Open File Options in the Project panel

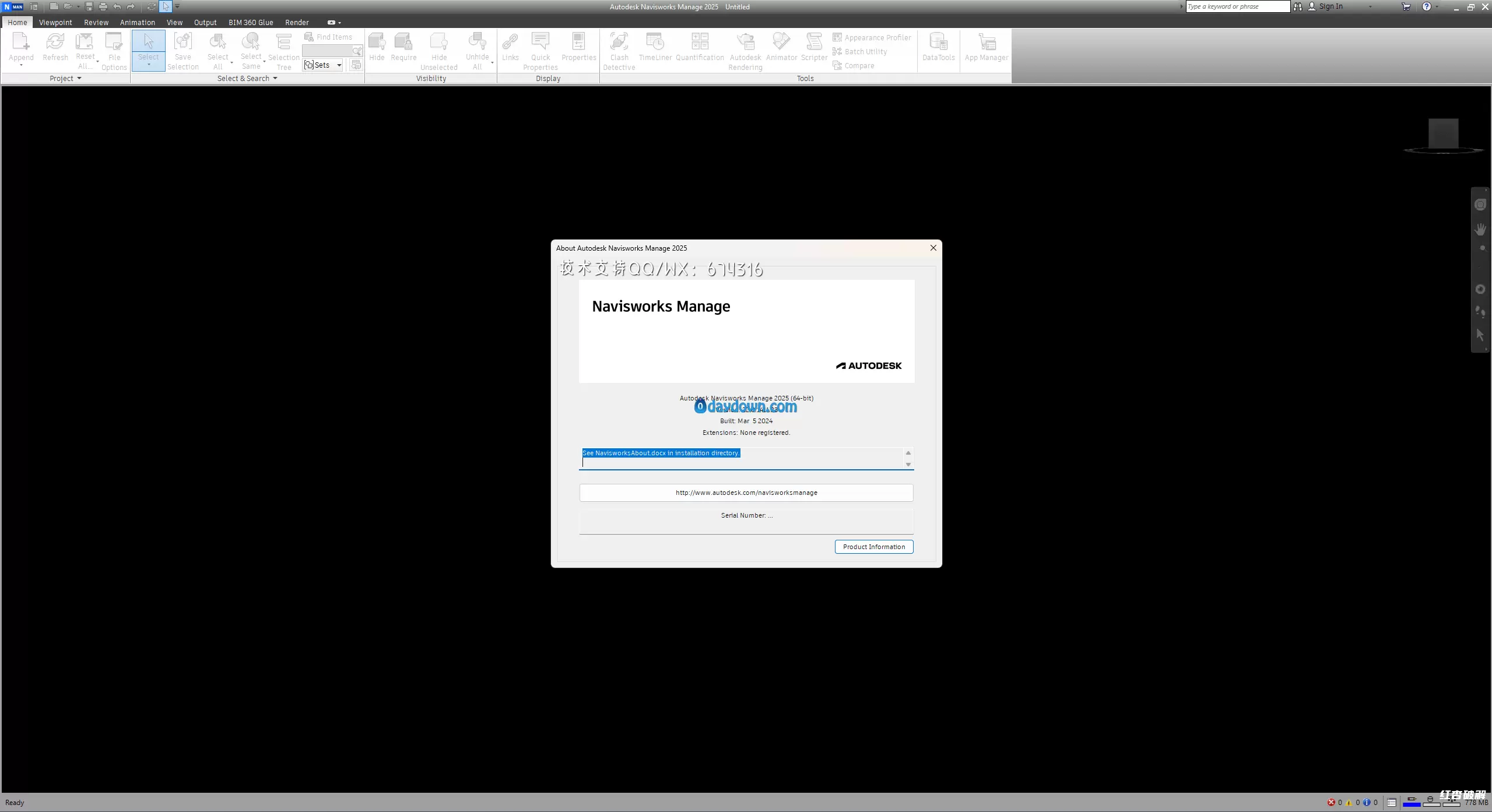[114, 51]
